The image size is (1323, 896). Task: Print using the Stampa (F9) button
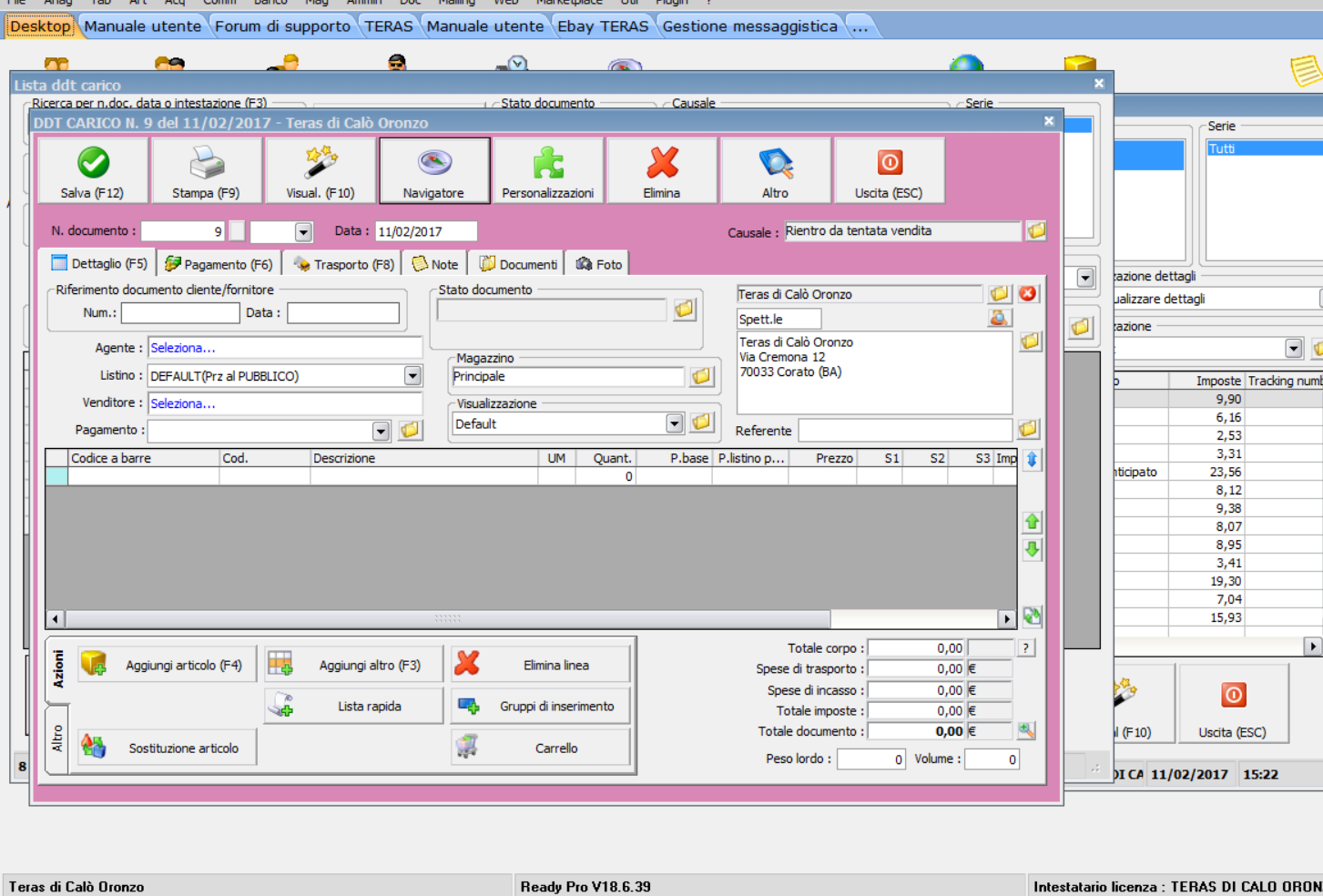tap(207, 170)
